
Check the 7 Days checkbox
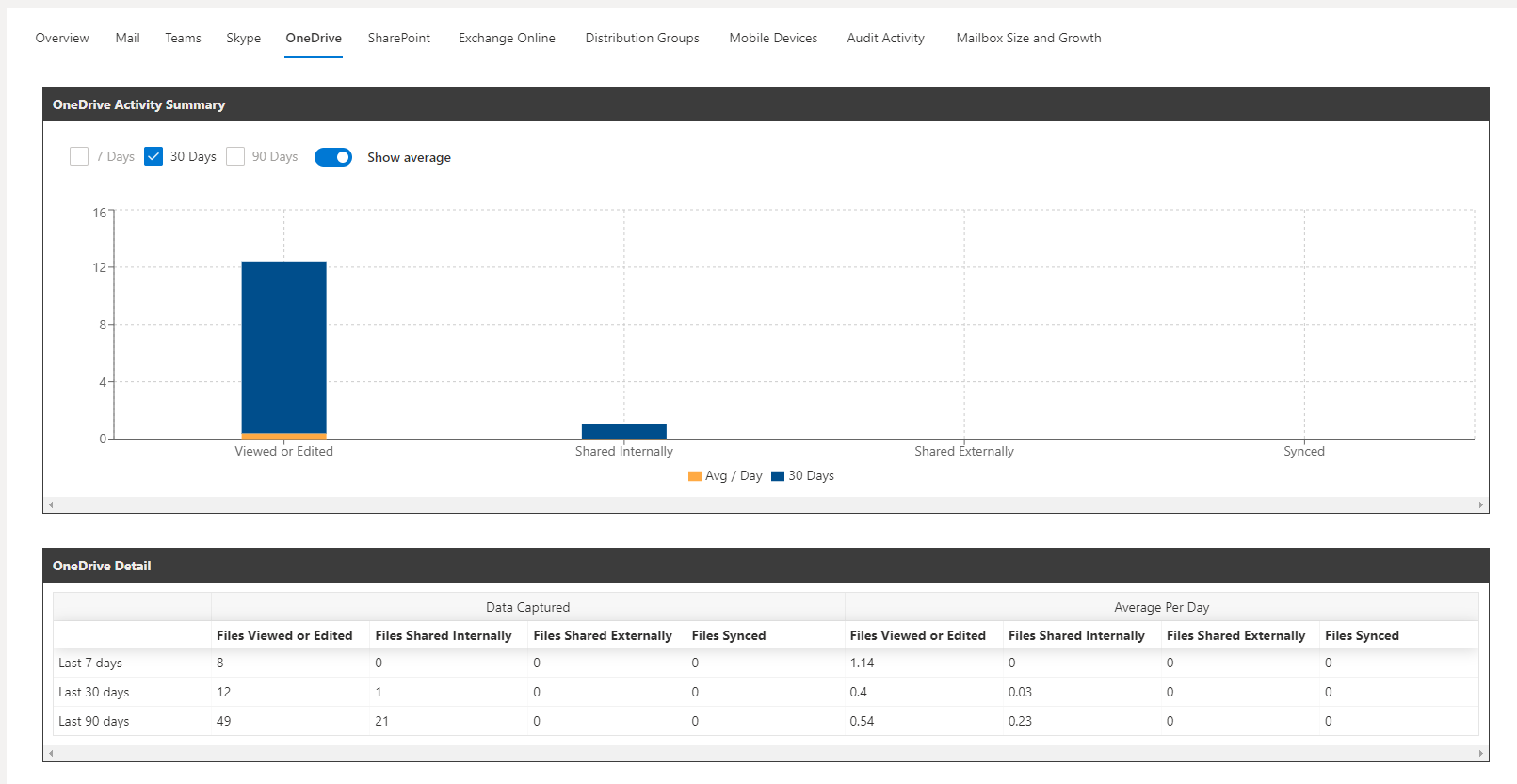click(x=79, y=156)
